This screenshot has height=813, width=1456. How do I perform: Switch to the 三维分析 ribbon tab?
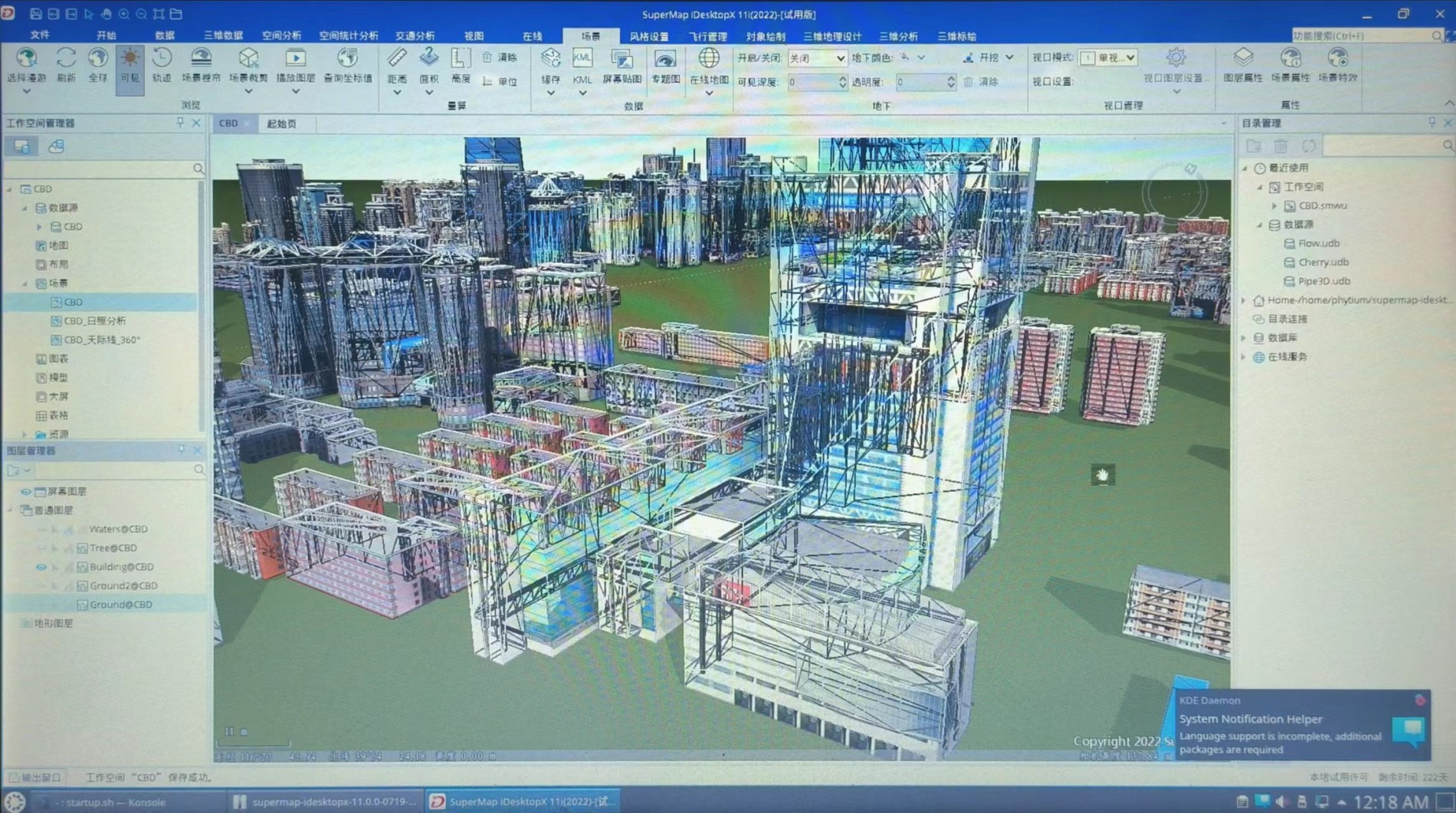(898, 36)
